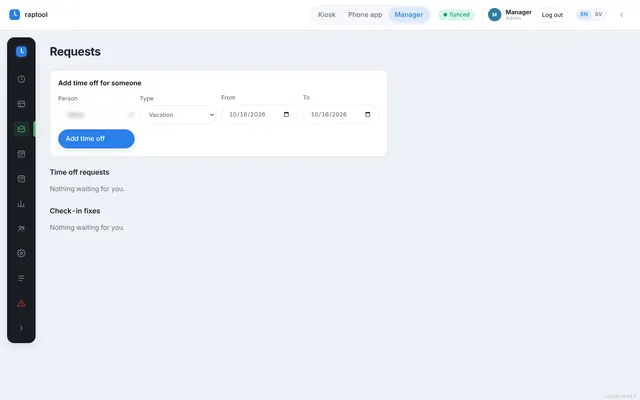Click the Manager avatar circle
The height and width of the screenshot is (400, 640).
tap(494, 15)
